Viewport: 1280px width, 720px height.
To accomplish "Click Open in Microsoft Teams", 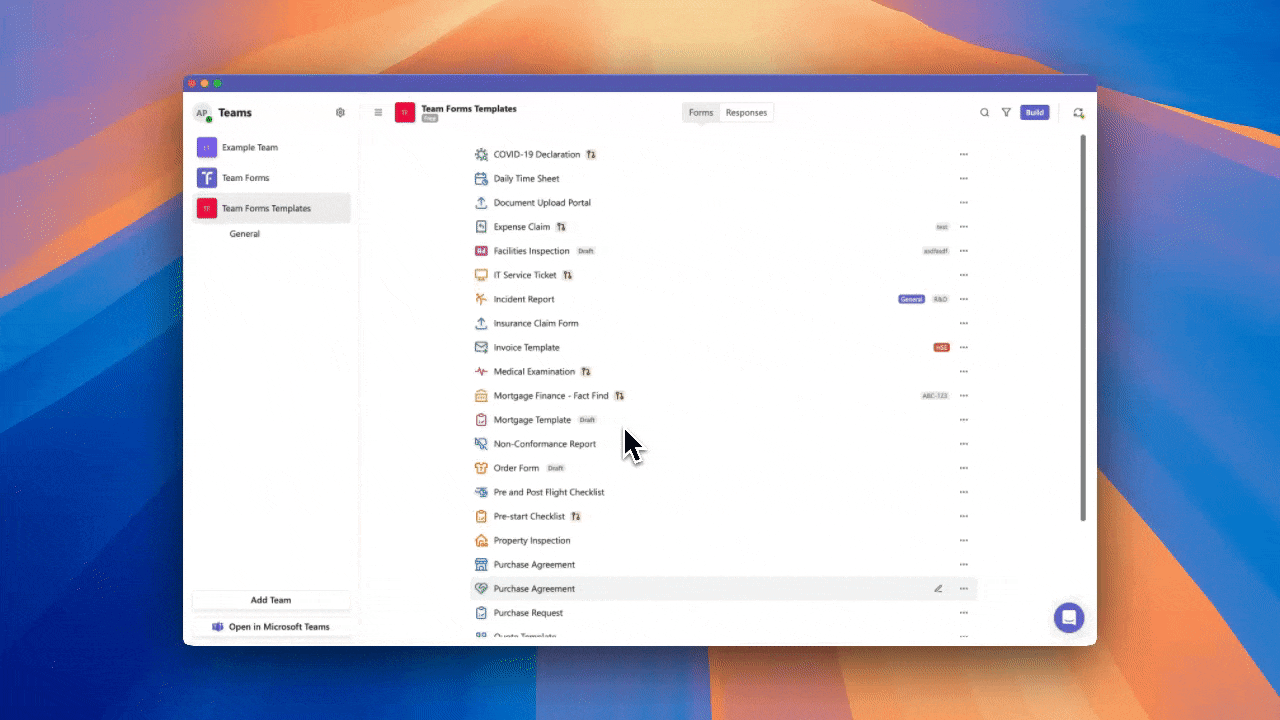I will [271, 627].
